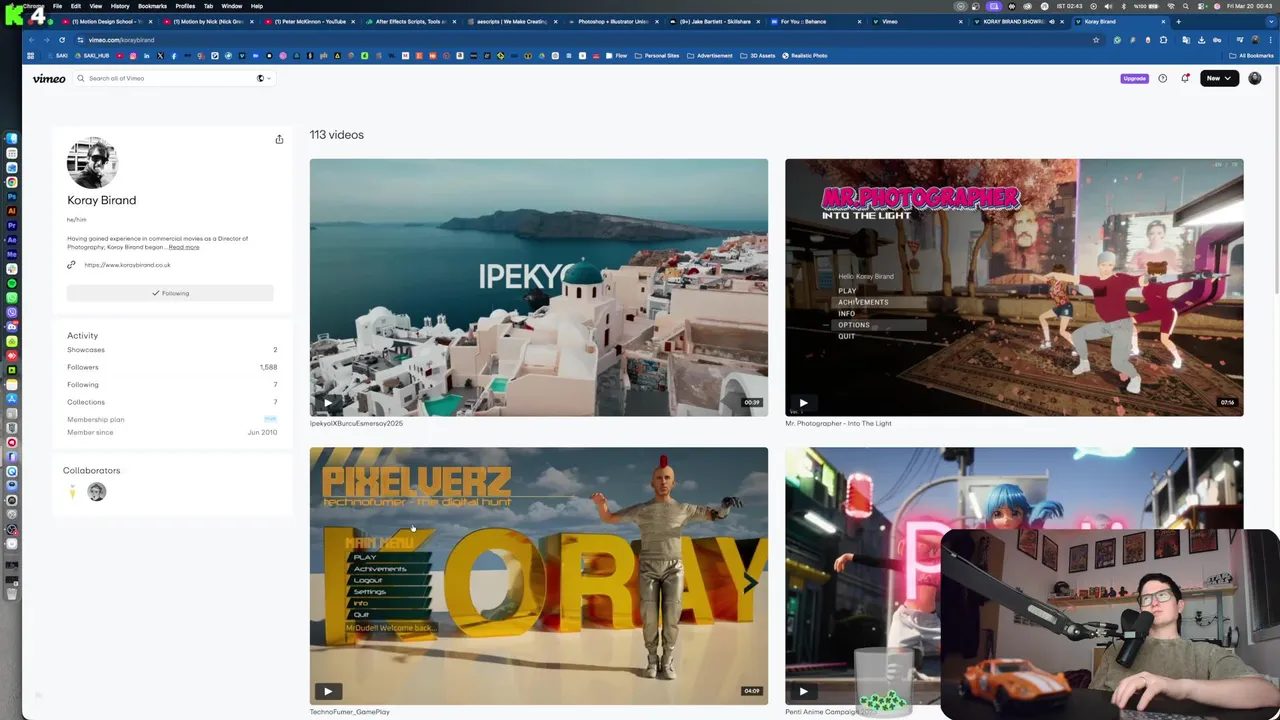Open All Bookmarks folder
Image resolution: width=1280 pixels, height=720 pixels.
1251,56
